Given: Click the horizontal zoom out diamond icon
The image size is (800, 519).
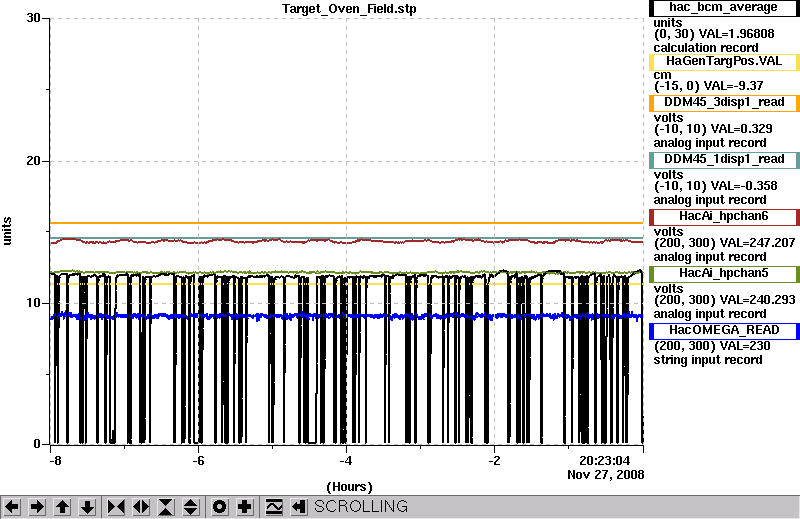Looking at the screenshot, I should (141, 507).
